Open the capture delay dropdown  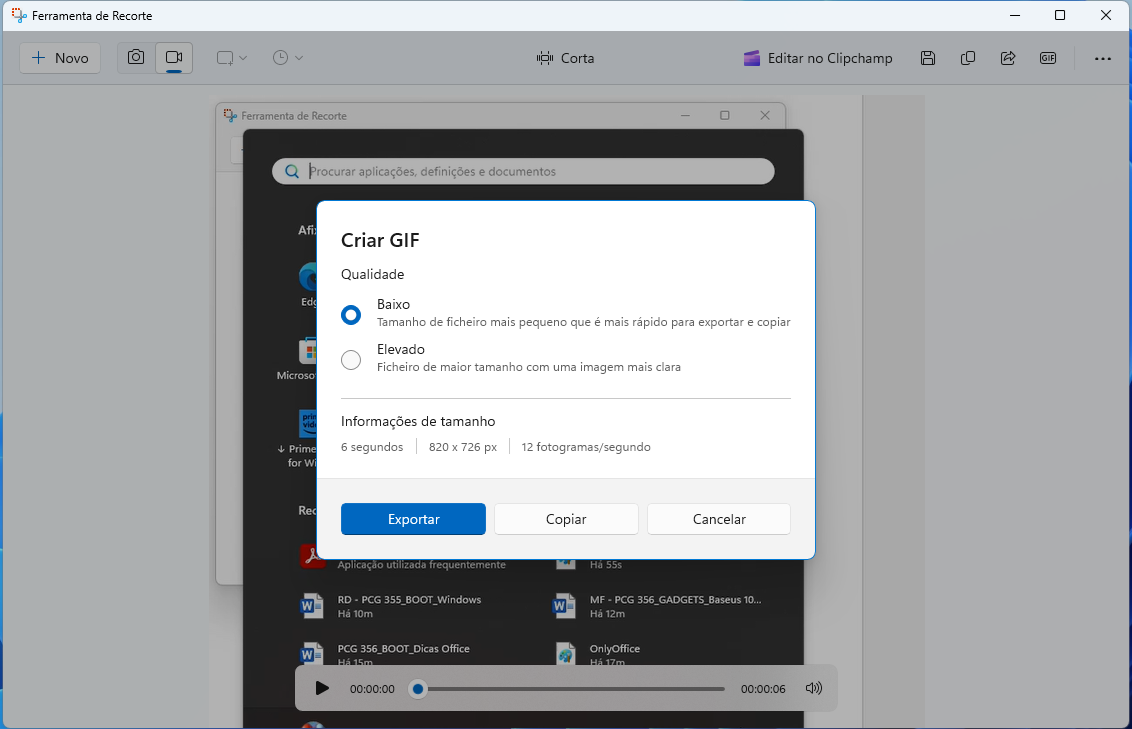288,57
